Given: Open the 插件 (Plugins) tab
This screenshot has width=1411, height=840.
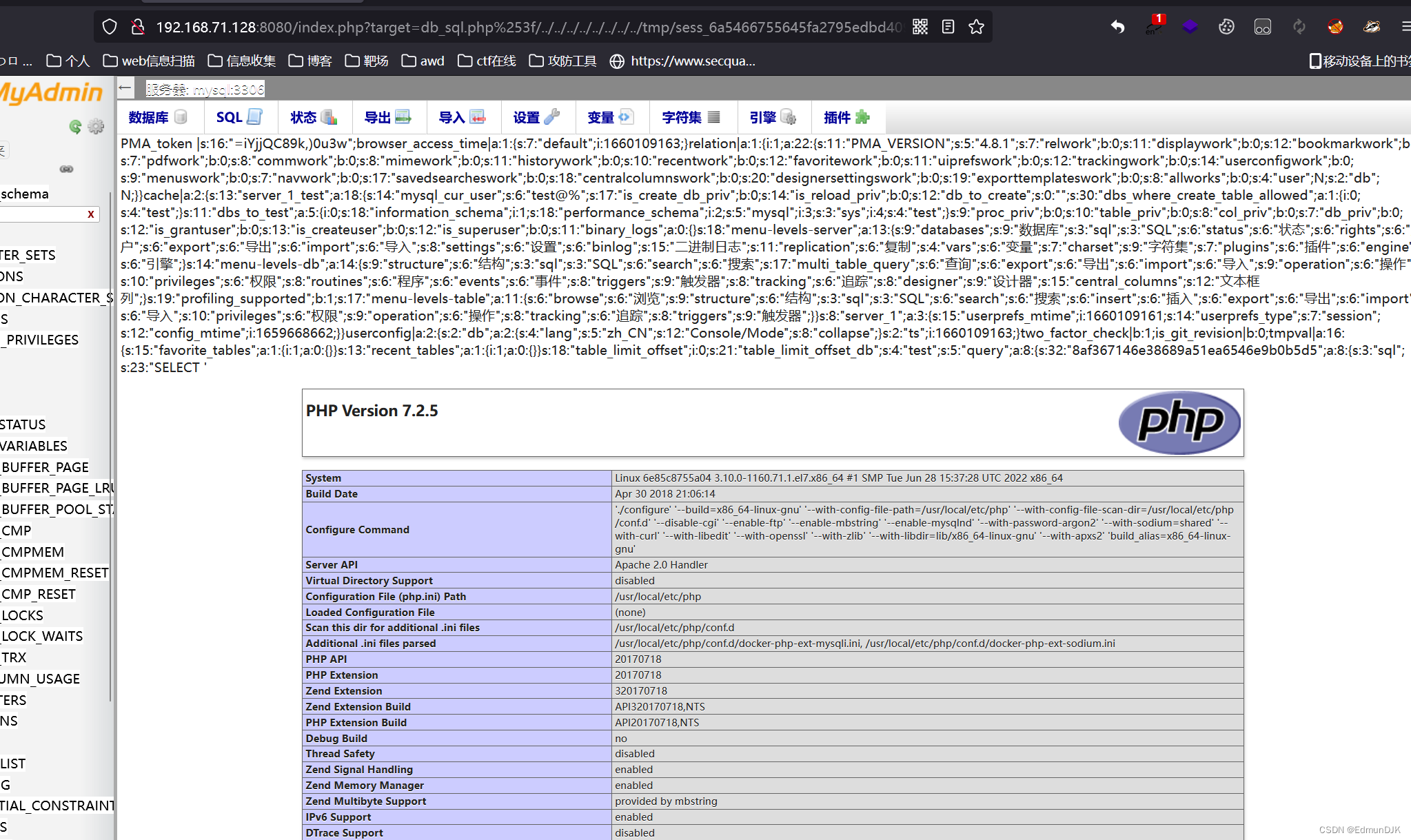Looking at the screenshot, I should [x=847, y=117].
